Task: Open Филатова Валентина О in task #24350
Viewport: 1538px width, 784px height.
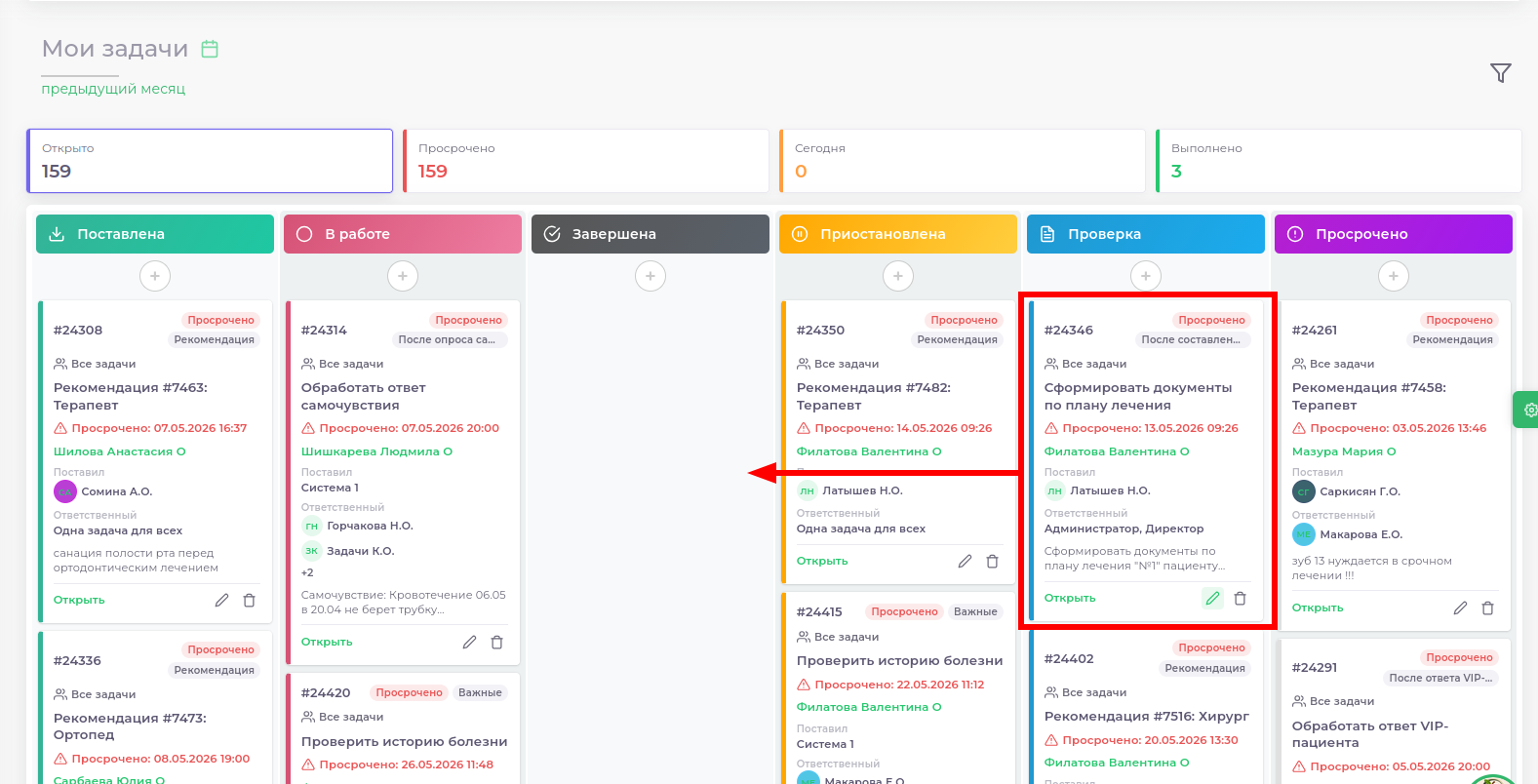Action: [x=869, y=452]
